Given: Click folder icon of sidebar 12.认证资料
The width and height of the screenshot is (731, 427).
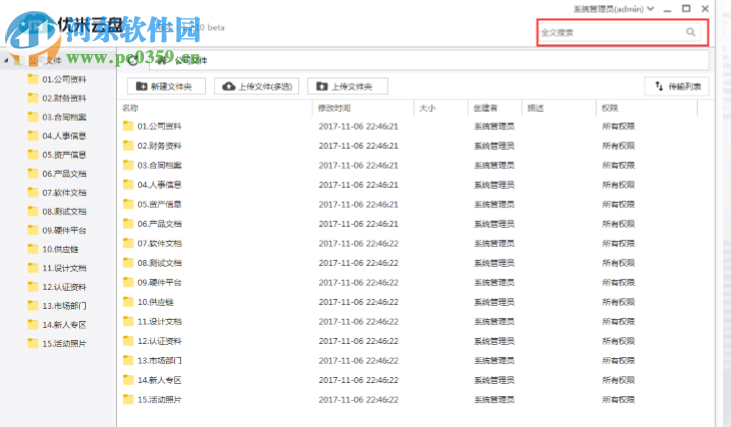Looking at the screenshot, I should point(33,287).
